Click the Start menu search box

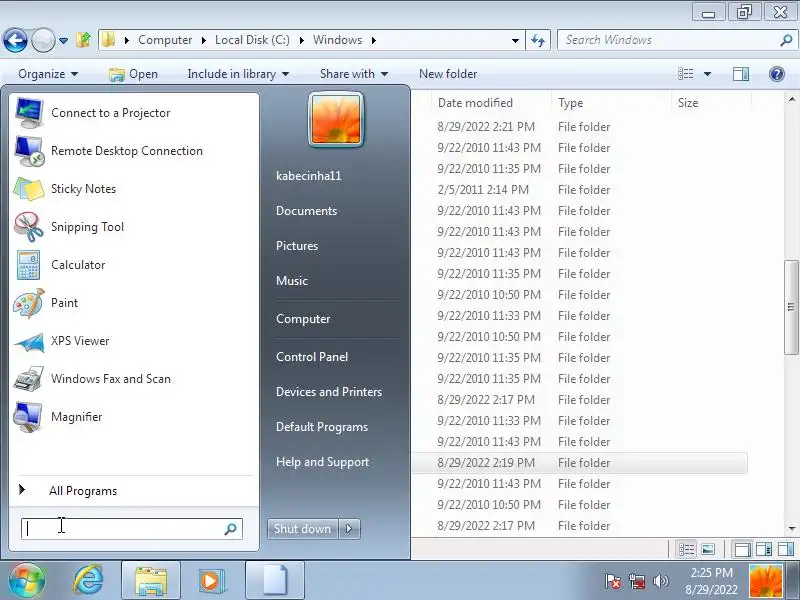131,529
